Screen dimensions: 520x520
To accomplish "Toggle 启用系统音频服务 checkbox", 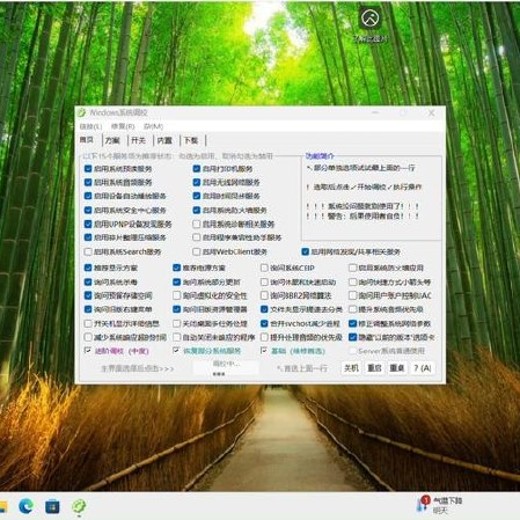I will [x=88, y=182].
